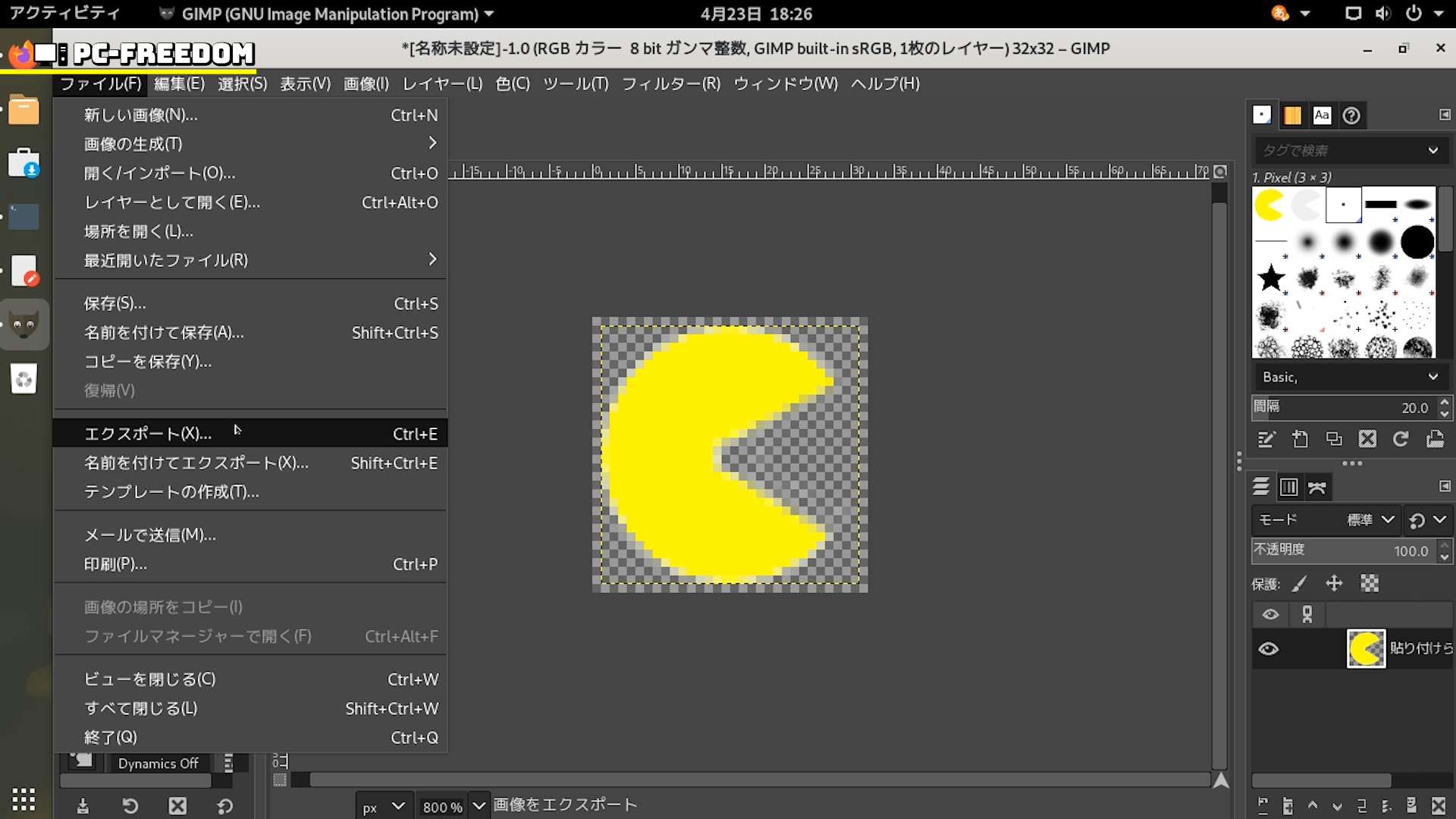Open the Paths tab icon

[x=1317, y=487]
